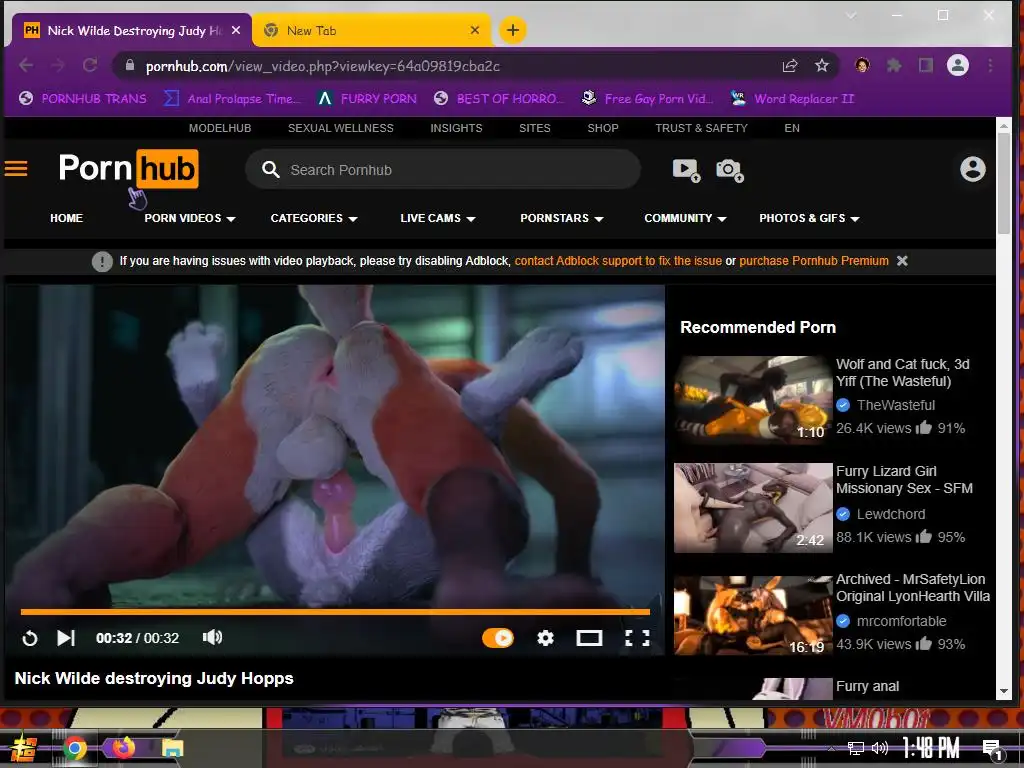Screen dimensions: 1024x768
Task: Share this page icon in address bar
Action: coord(790,65)
